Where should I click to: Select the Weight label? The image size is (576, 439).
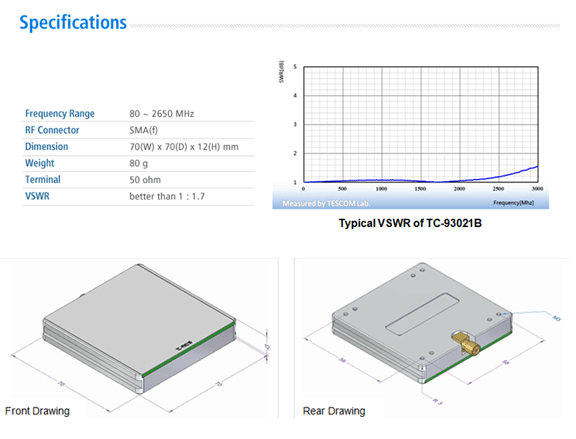pyautogui.click(x=40, y=163)
